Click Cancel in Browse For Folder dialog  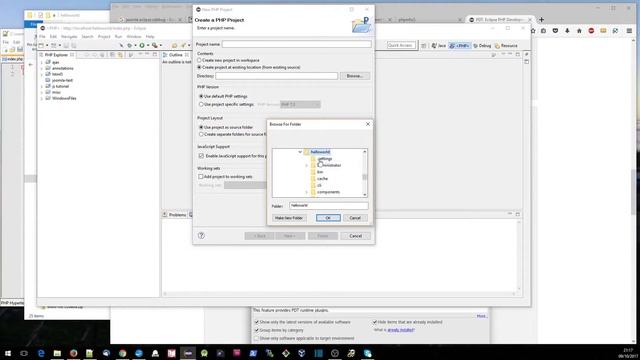355,218
